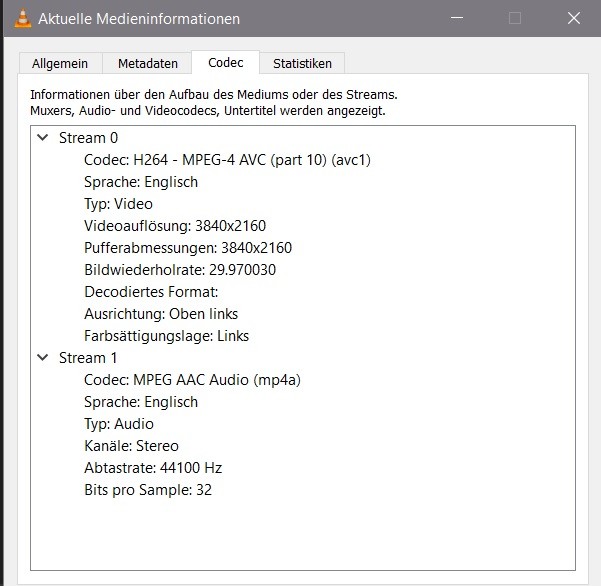The image size is (601, 586).
Task: Select the Codec tab
Action: [x=225, y=62]
